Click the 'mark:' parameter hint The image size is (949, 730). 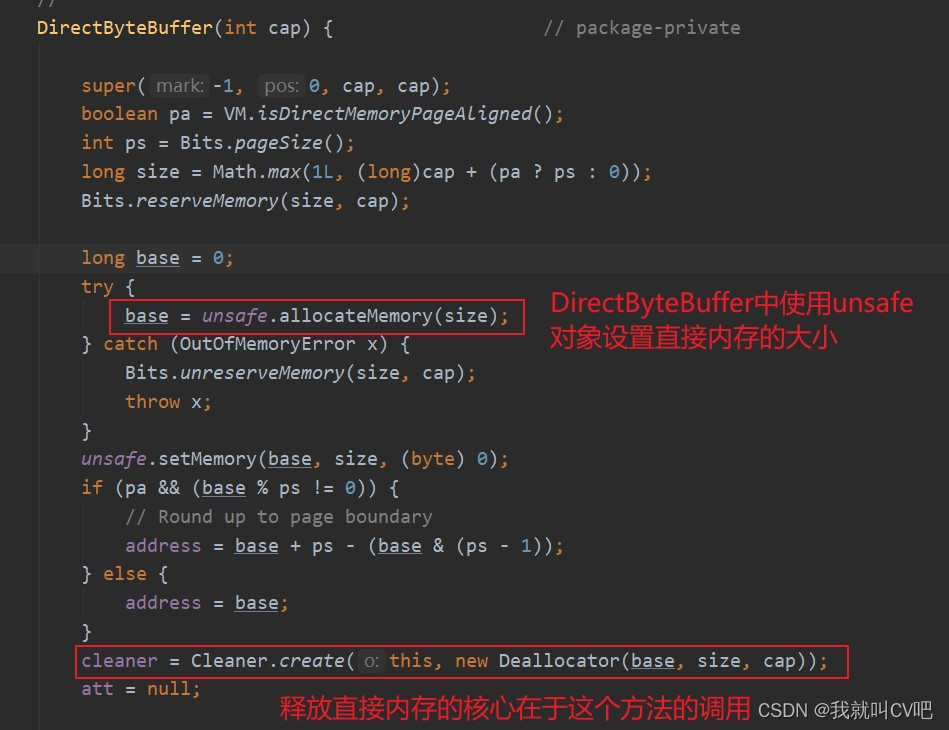pyautogui.click(x=180, y=86)
